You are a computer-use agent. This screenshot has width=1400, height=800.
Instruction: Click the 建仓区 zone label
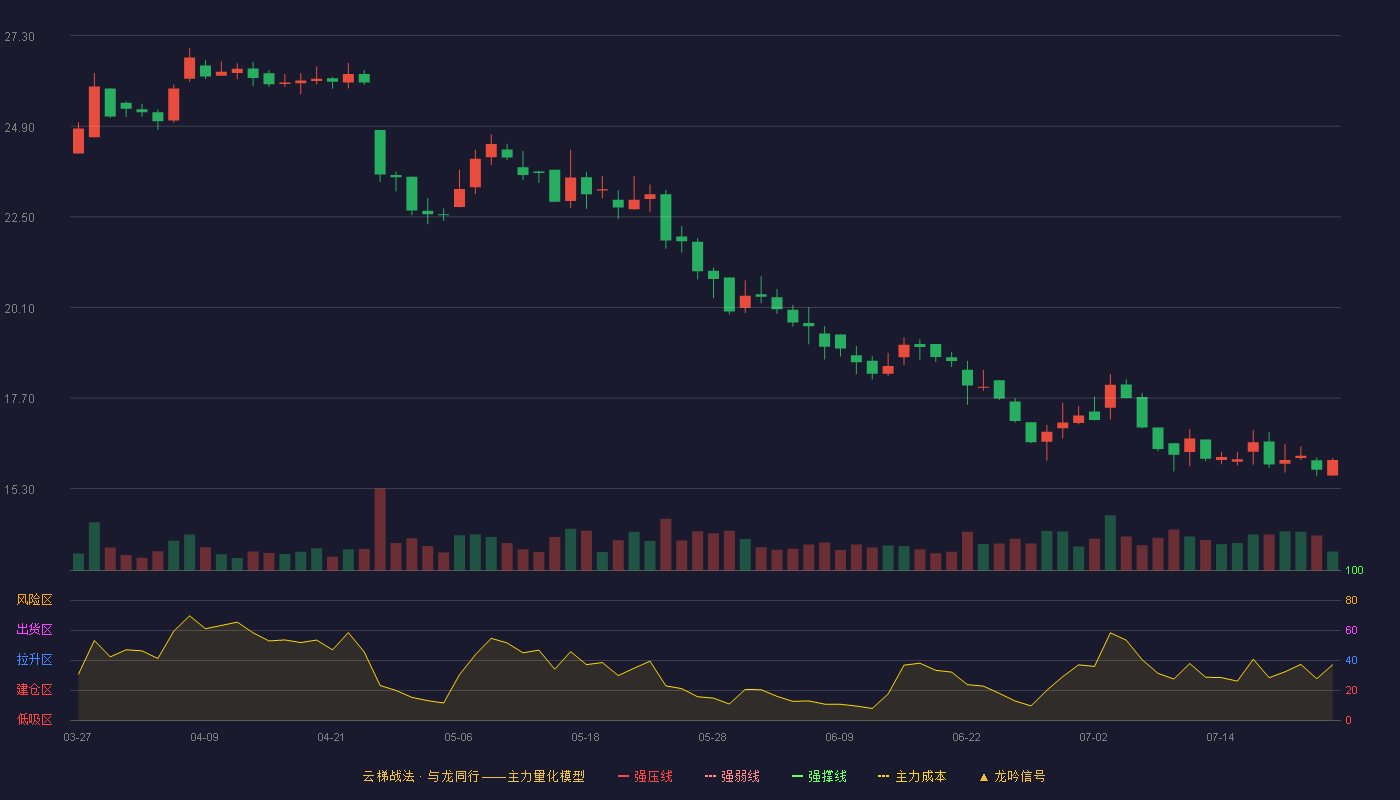(34, 690)
